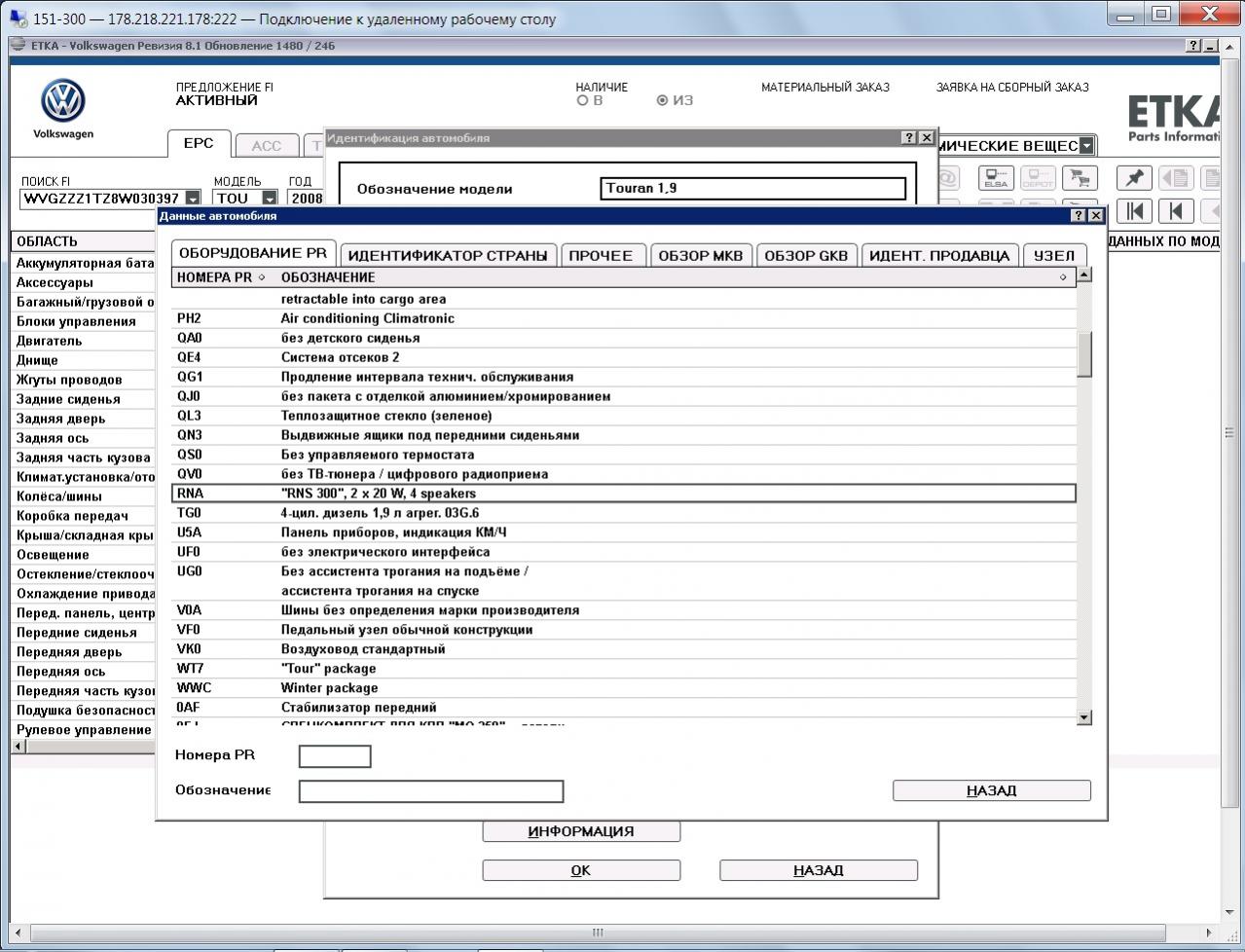
Task: Click the main window horizontal scrollbar thumb
Action: point(598,933)
